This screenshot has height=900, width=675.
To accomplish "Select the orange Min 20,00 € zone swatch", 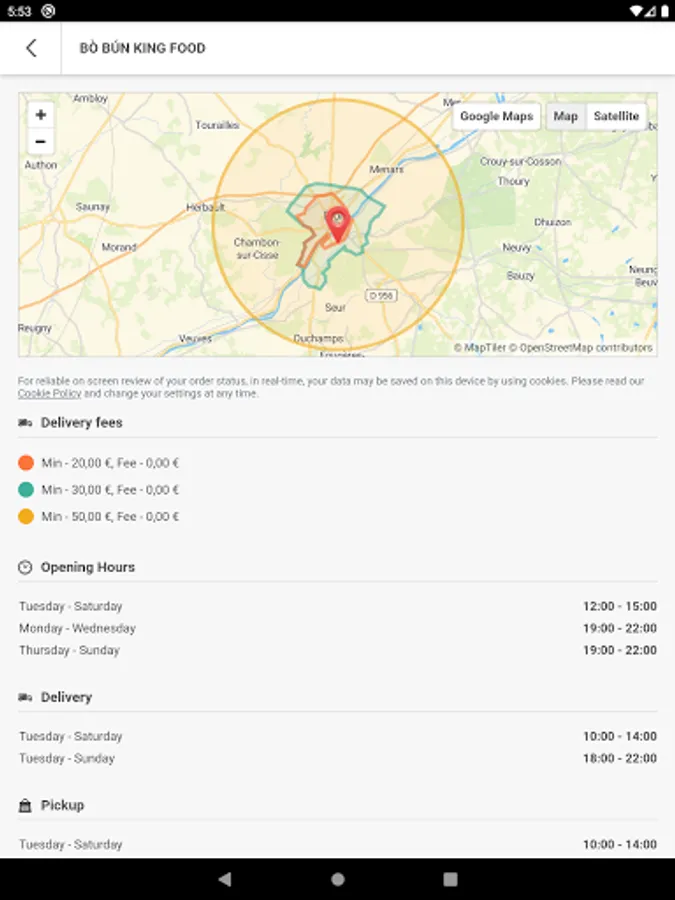I will (x=26, y=463).
